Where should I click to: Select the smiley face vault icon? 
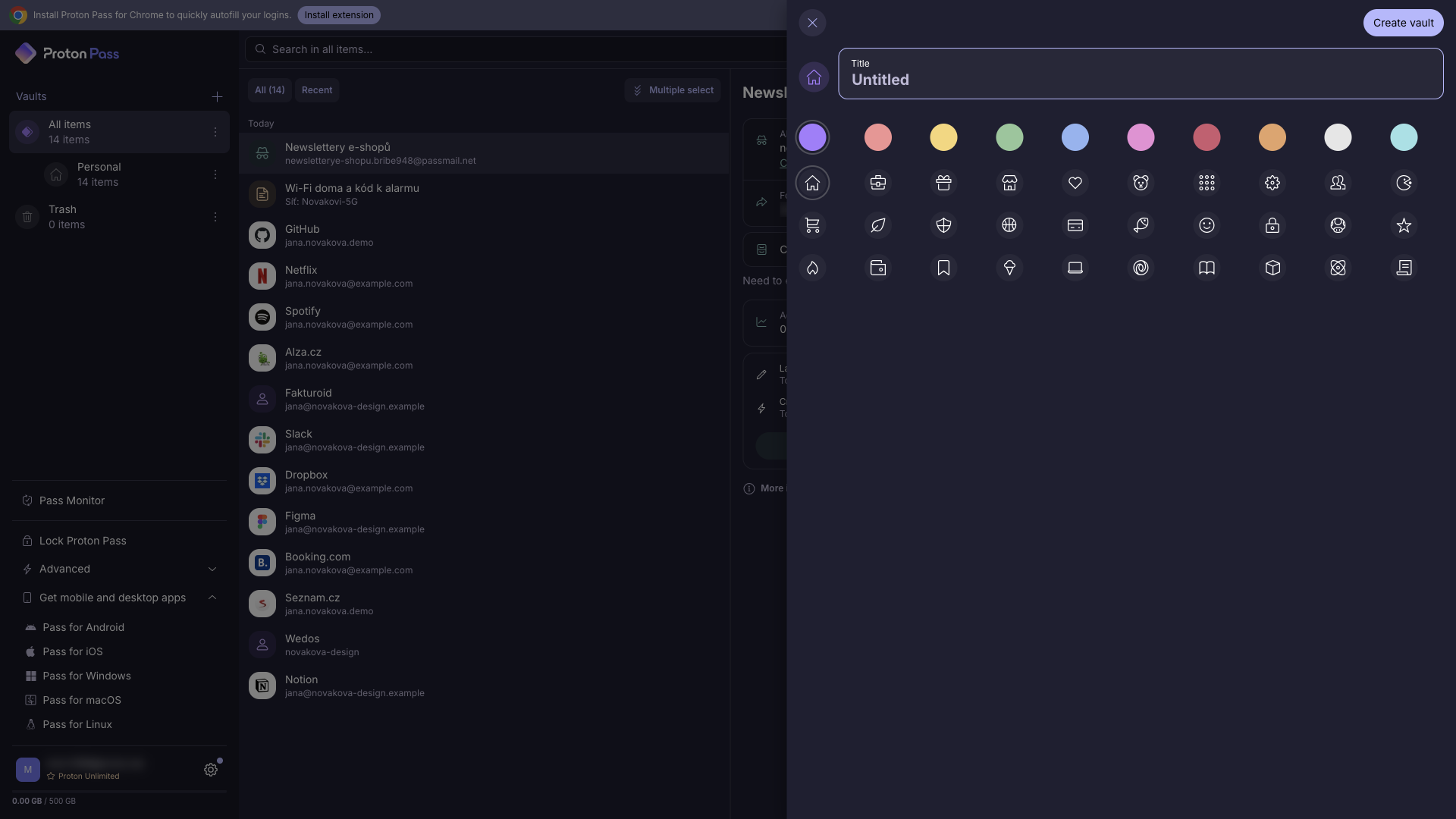1207,225
